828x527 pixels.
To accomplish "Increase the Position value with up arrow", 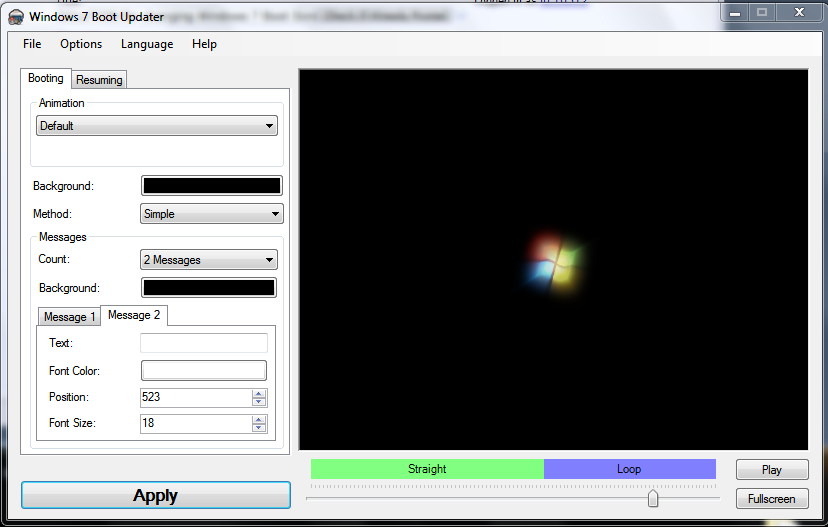I will 259,393.
